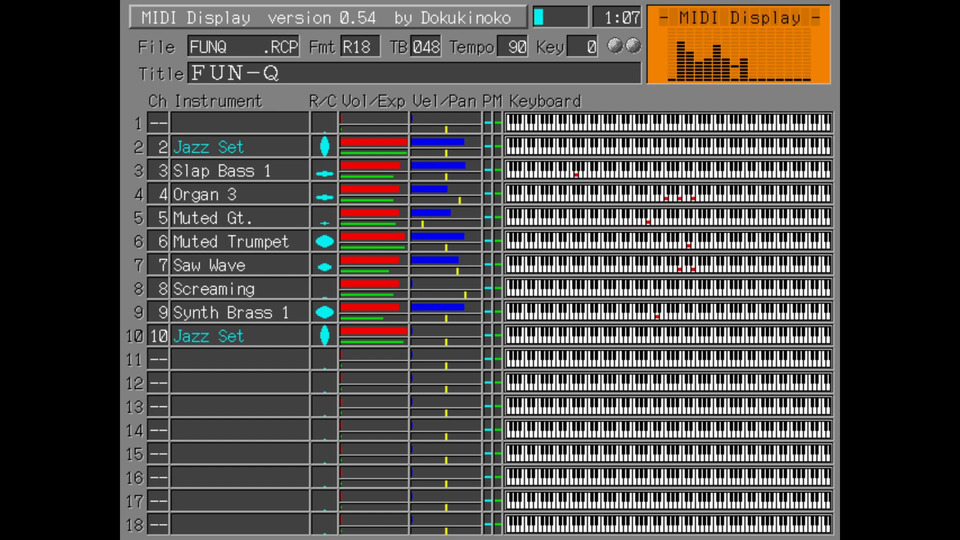
Task: Click the orange MIDI Display spectrum logo
Action: coord(738,46)
